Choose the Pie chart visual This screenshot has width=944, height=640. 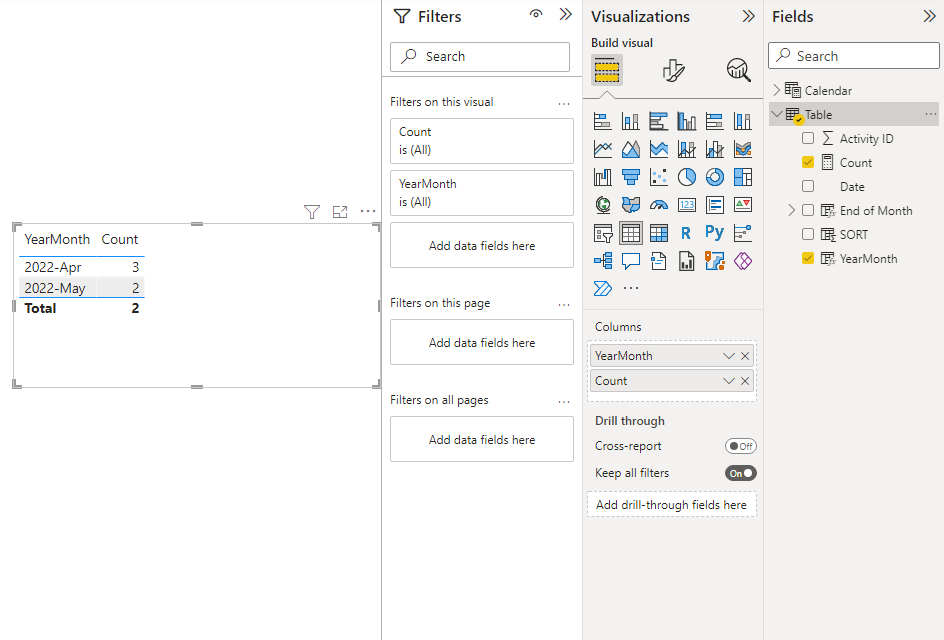tap(686, 177)
